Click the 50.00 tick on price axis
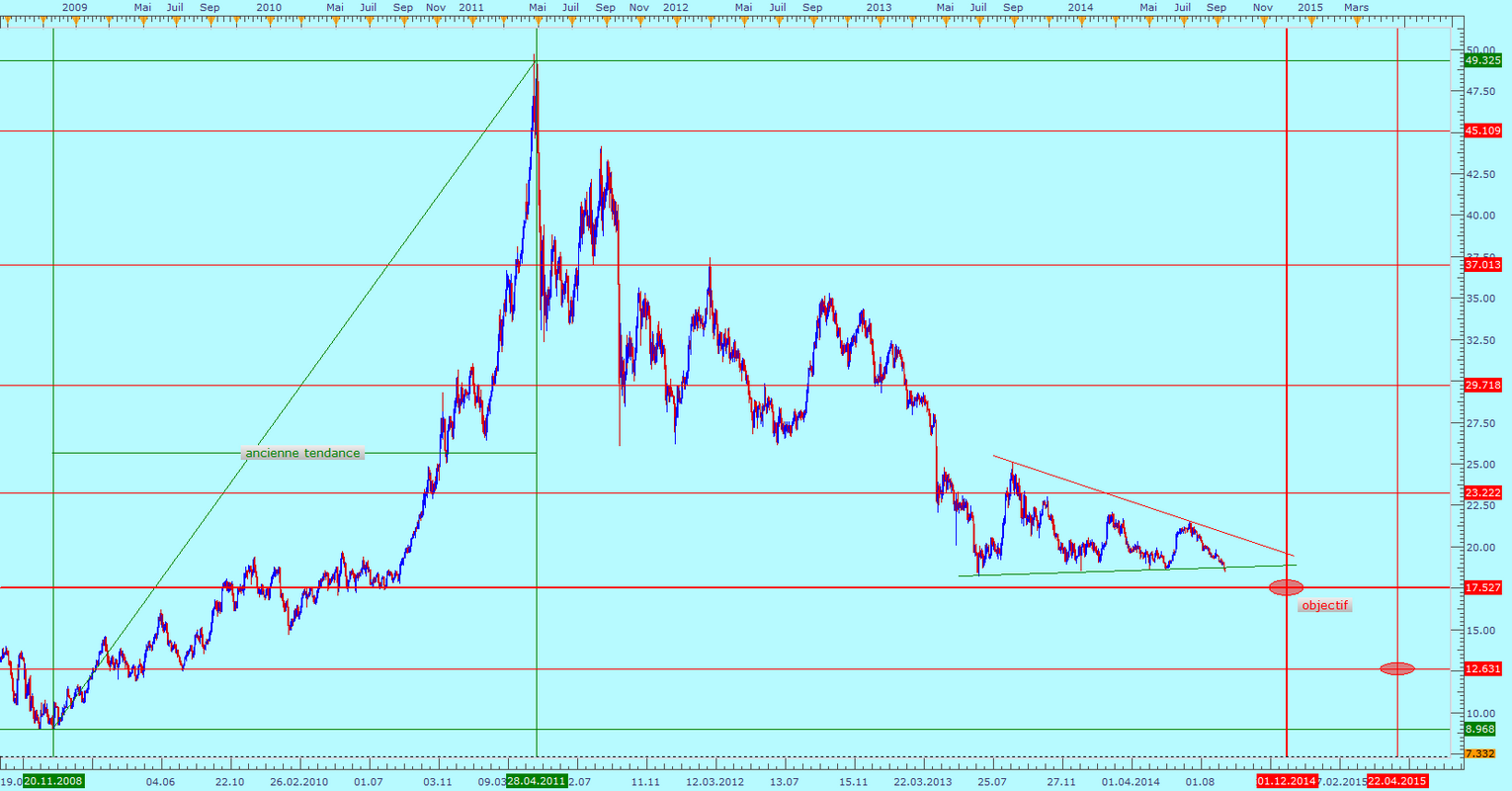 pos(1479,49)
